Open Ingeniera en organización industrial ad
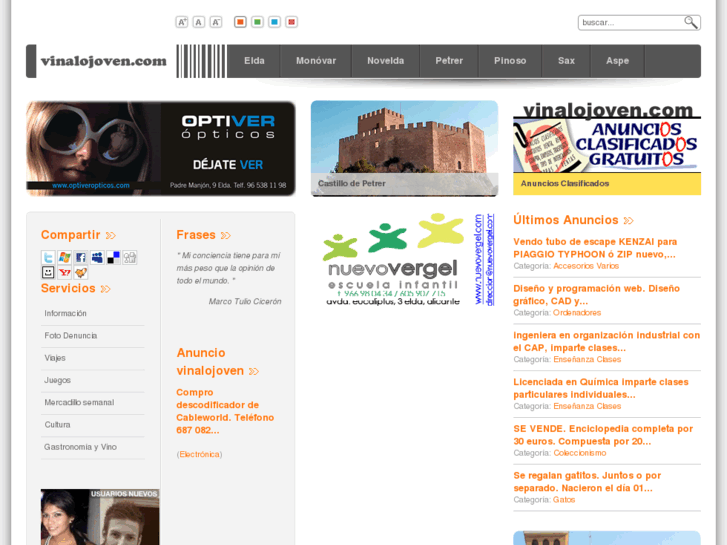The height and width of the screenshot is (545, 727). tap(606, 341)
